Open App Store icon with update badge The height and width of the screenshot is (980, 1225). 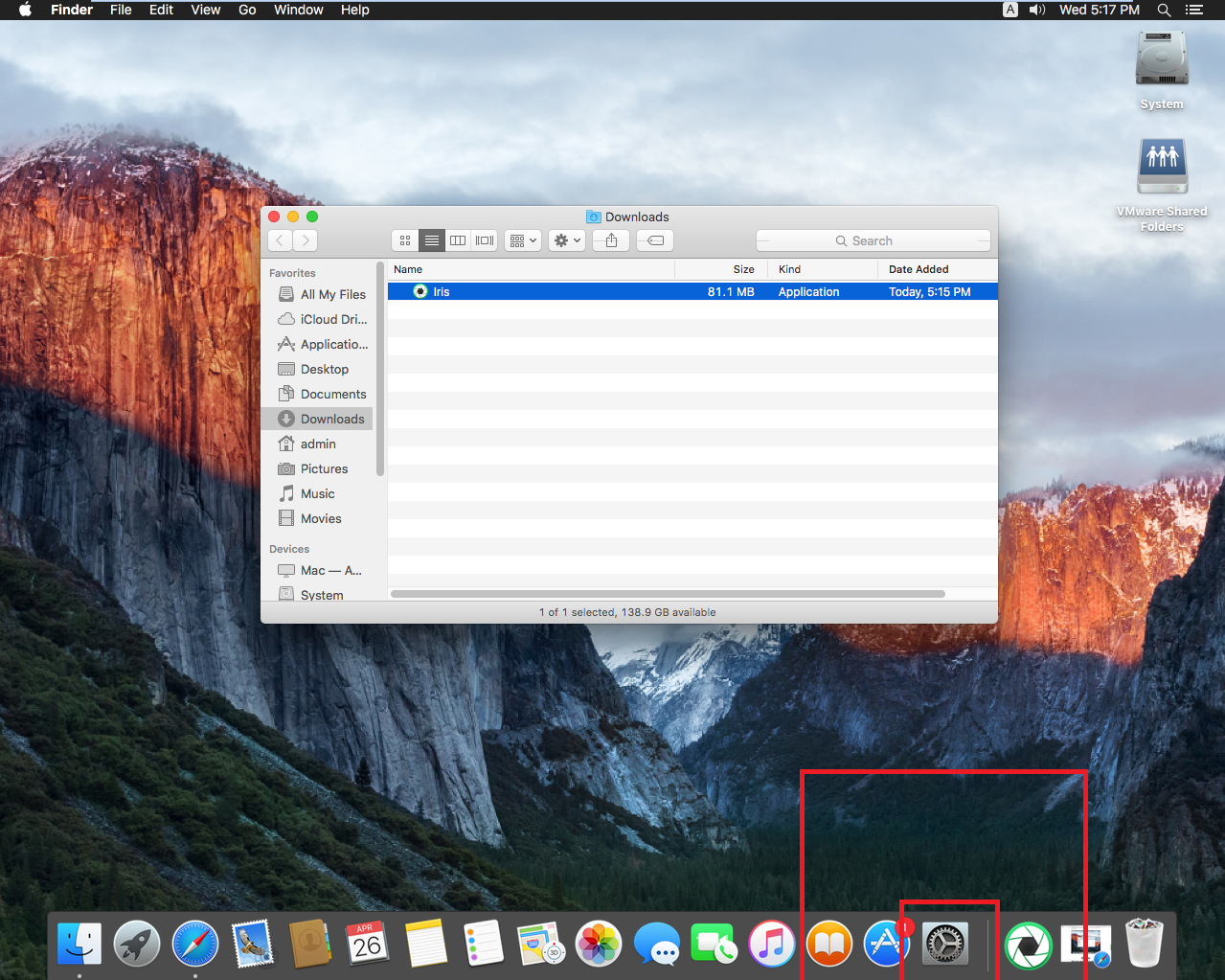click(x=888, y=945)
